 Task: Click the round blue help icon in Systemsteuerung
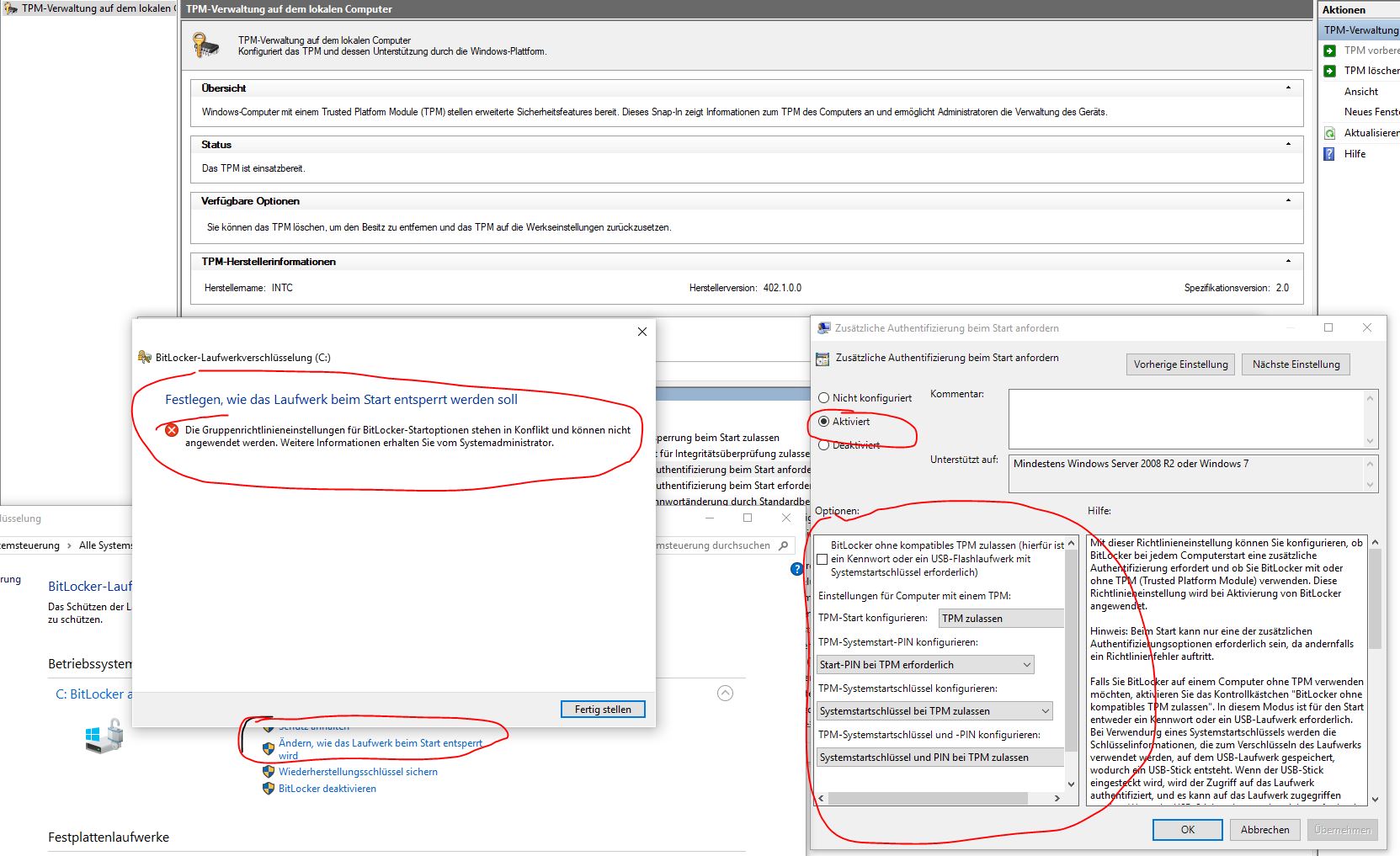797,569
